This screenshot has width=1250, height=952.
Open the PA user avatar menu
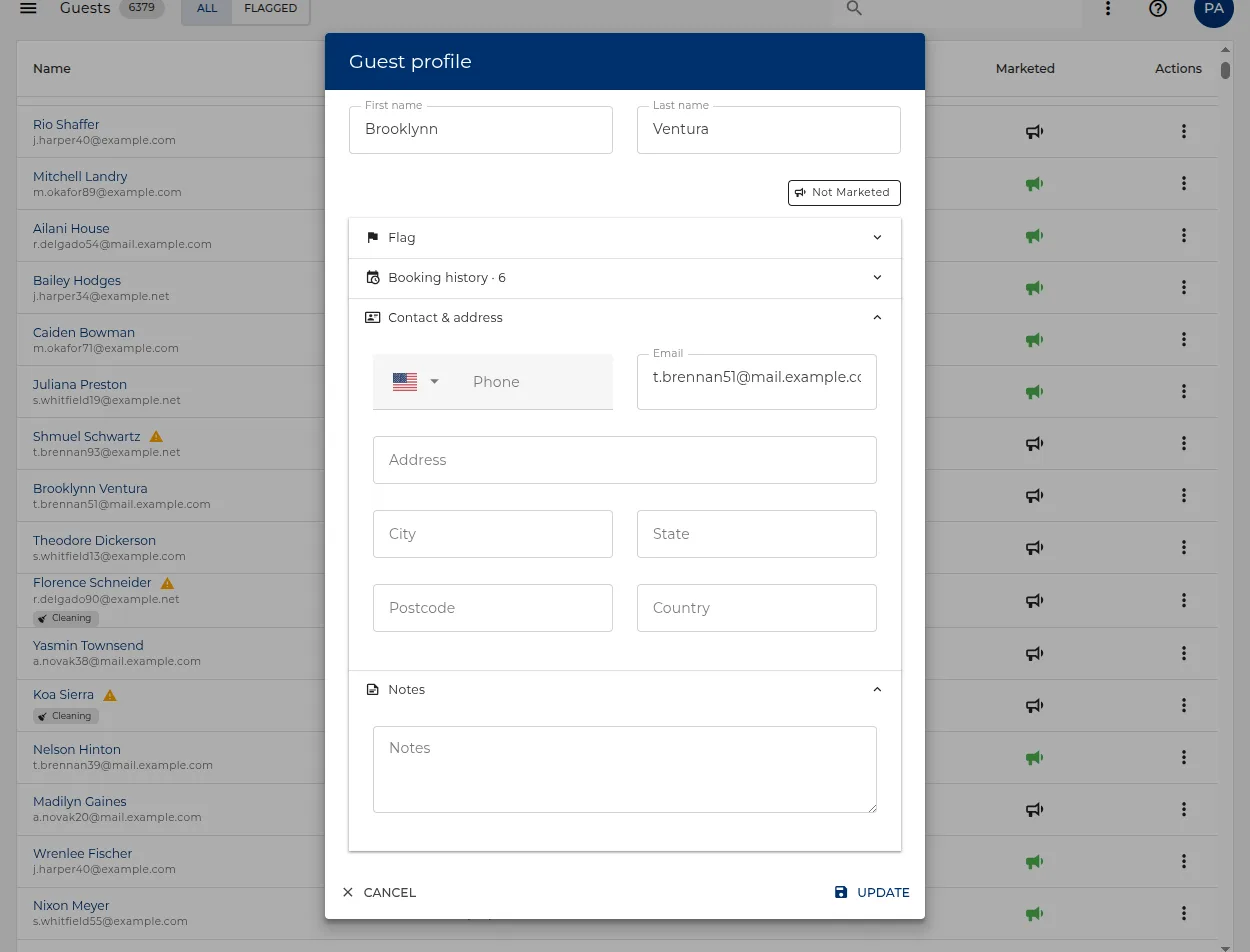point(1214,9)
